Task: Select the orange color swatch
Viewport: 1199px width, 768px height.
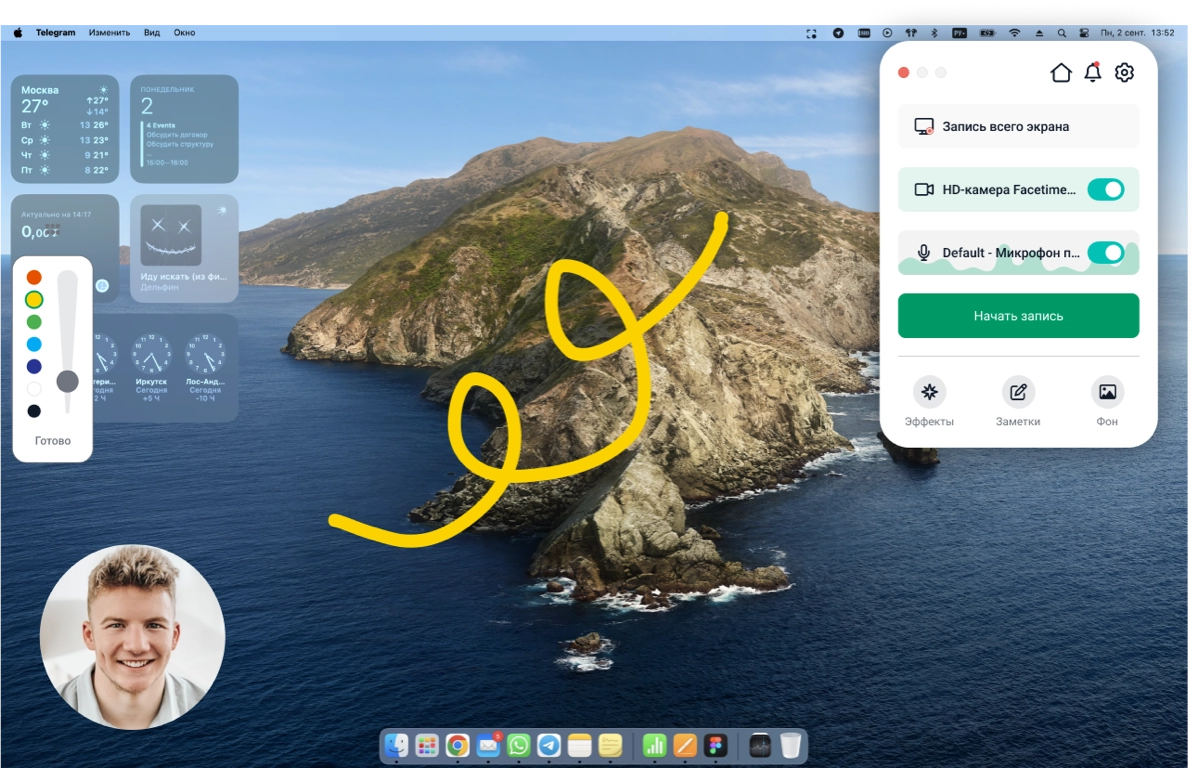Action: click(x=34, y=277)
